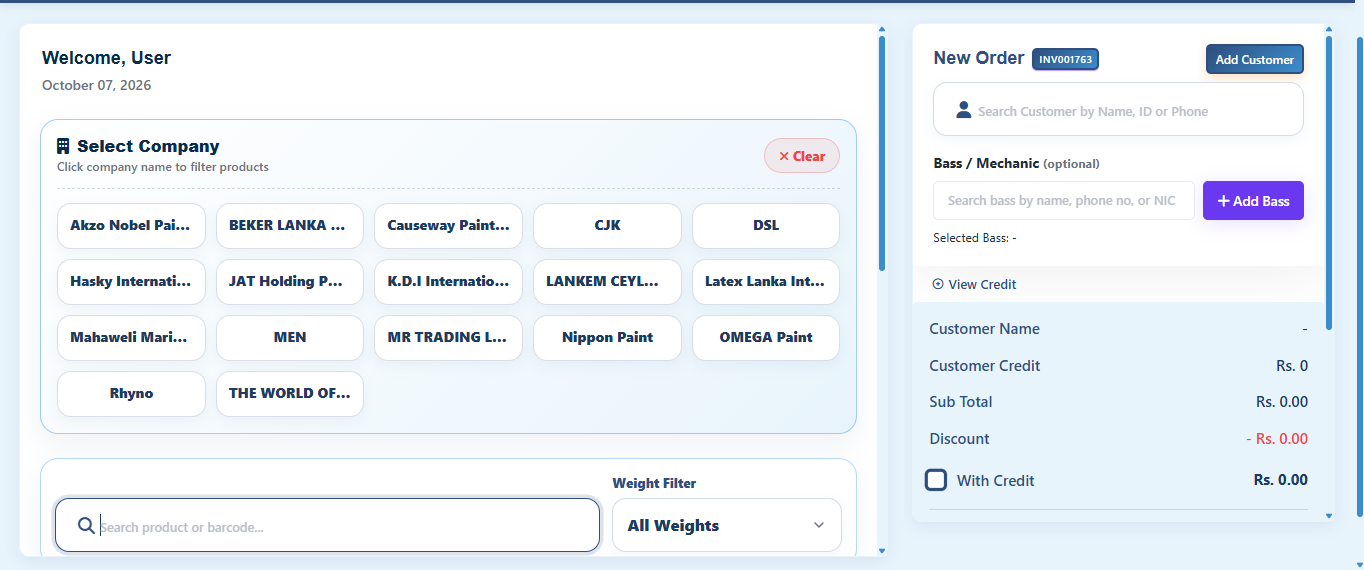Select the BEKER LANKA company
This screenshot has height=570, width=1364.
click(x=290, y=226)
